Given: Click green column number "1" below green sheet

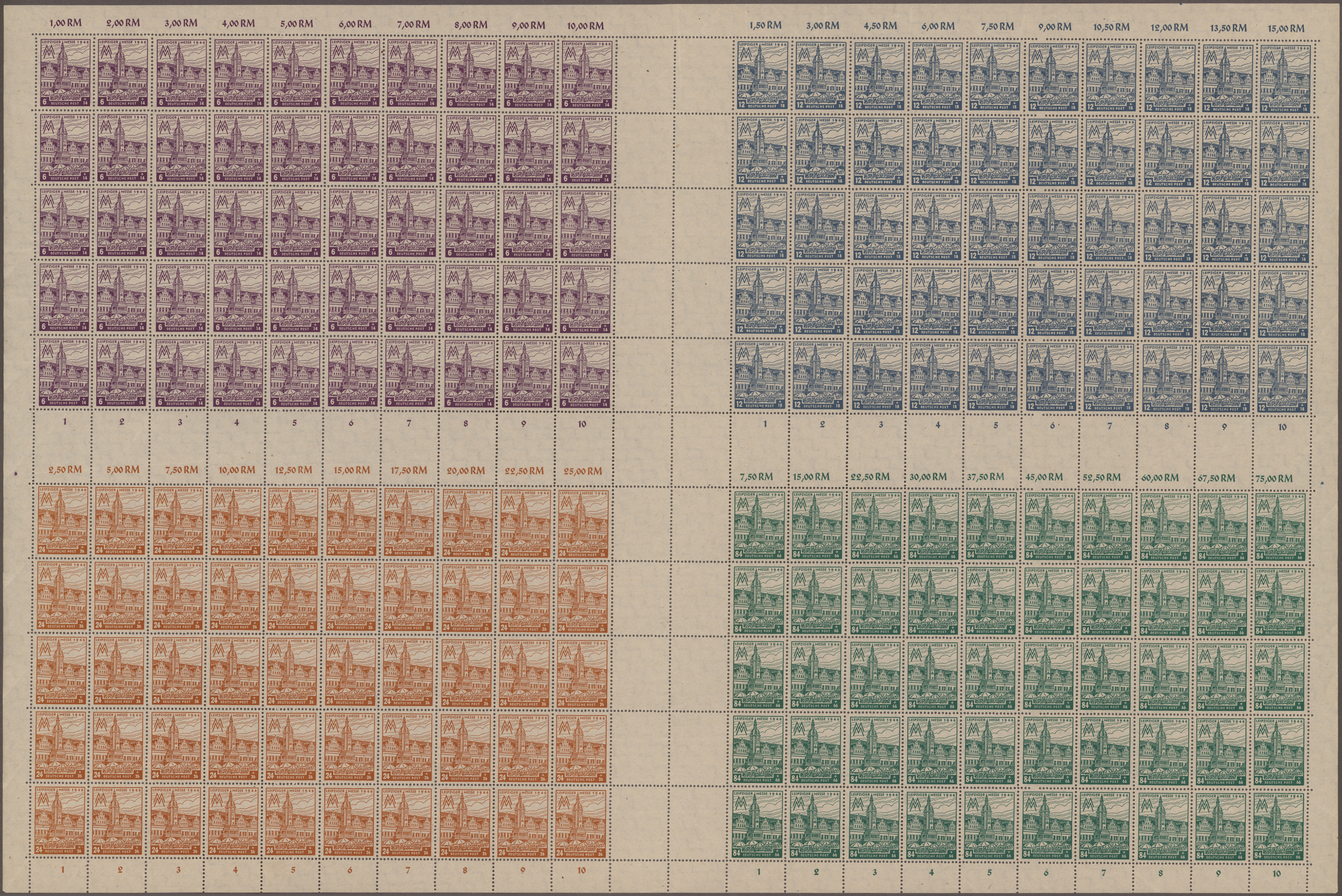Looking at the screenshot, I should (x=759, y=871).
